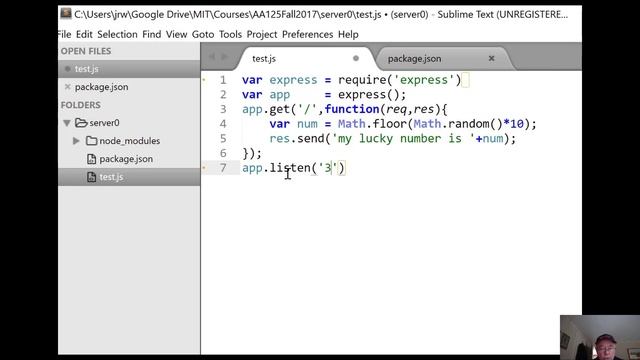
Task: Click the webcam video thumbnail
Action: click(600, 337)
